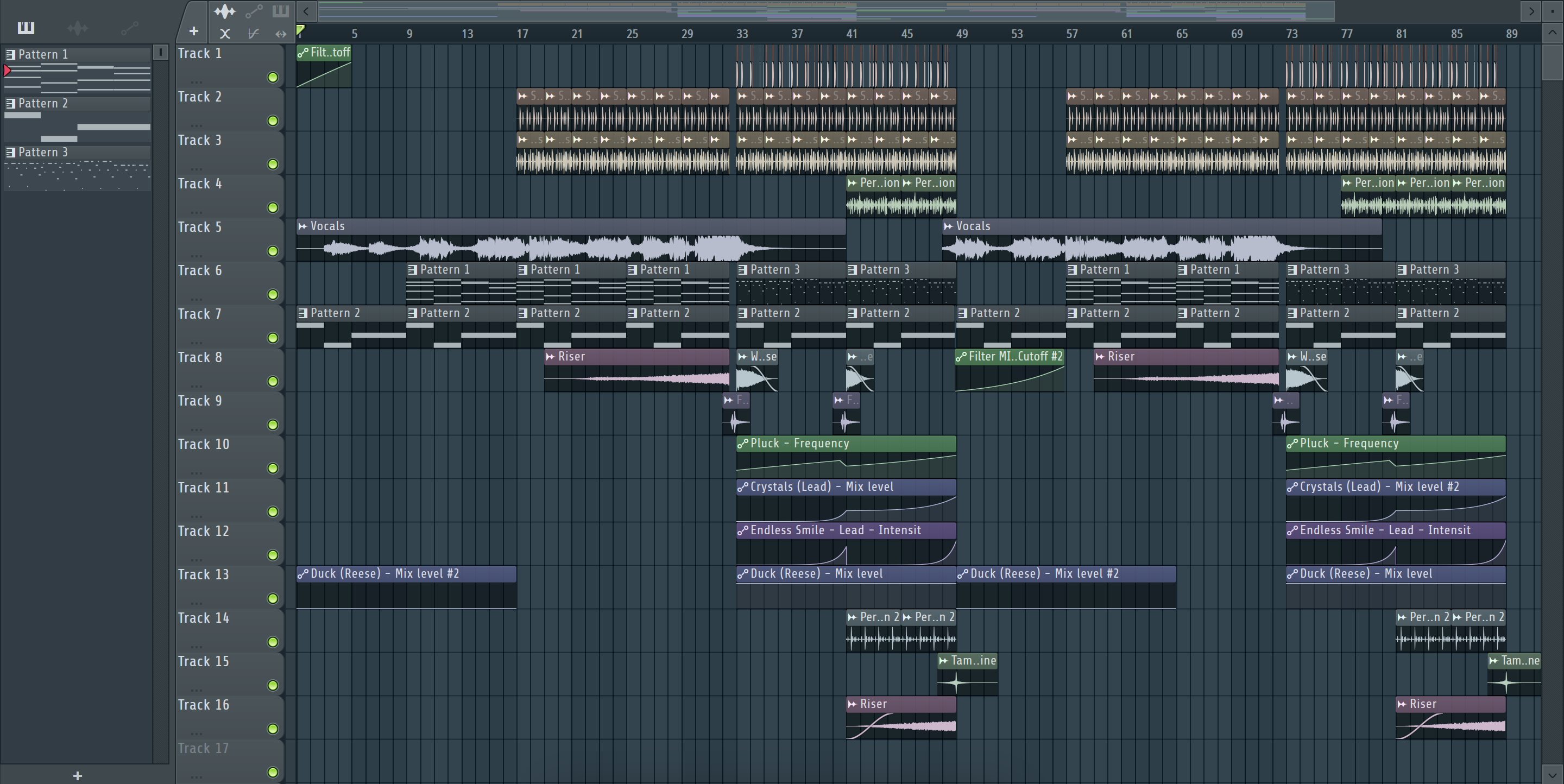
Task: Open Filter MI..Cutoff #2 clip menu
Action: click(x=961, y=357)
